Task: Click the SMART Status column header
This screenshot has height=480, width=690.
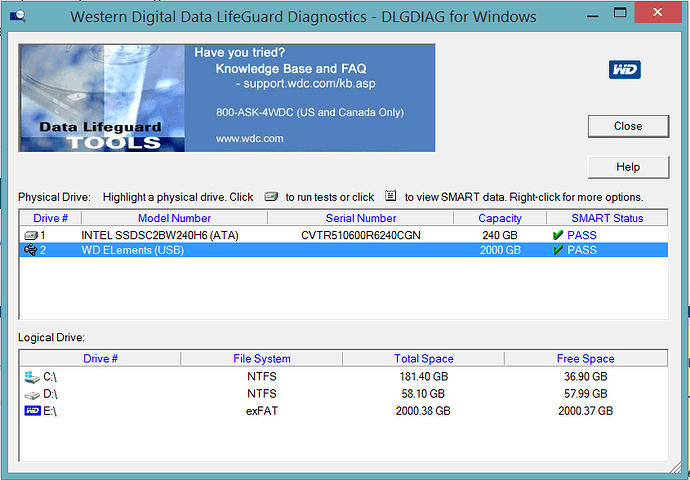Action: (607, 218)
